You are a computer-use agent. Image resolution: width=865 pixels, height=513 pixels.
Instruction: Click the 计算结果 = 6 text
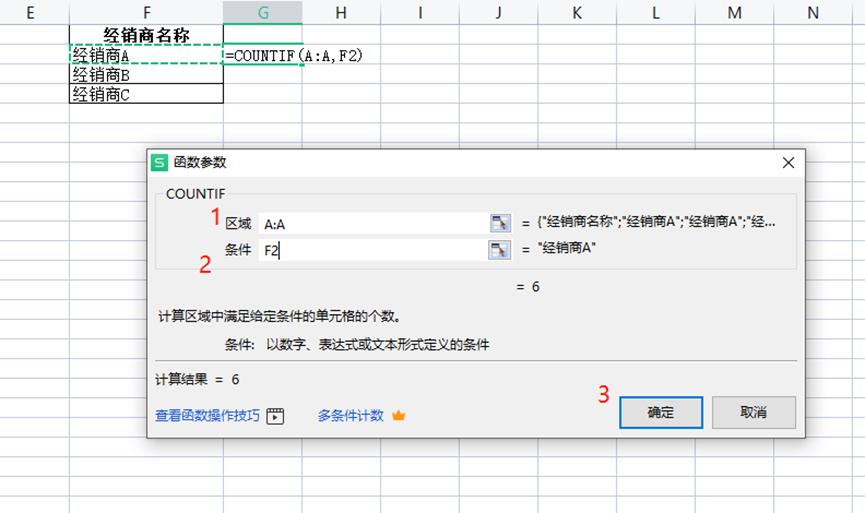[197, 380]
